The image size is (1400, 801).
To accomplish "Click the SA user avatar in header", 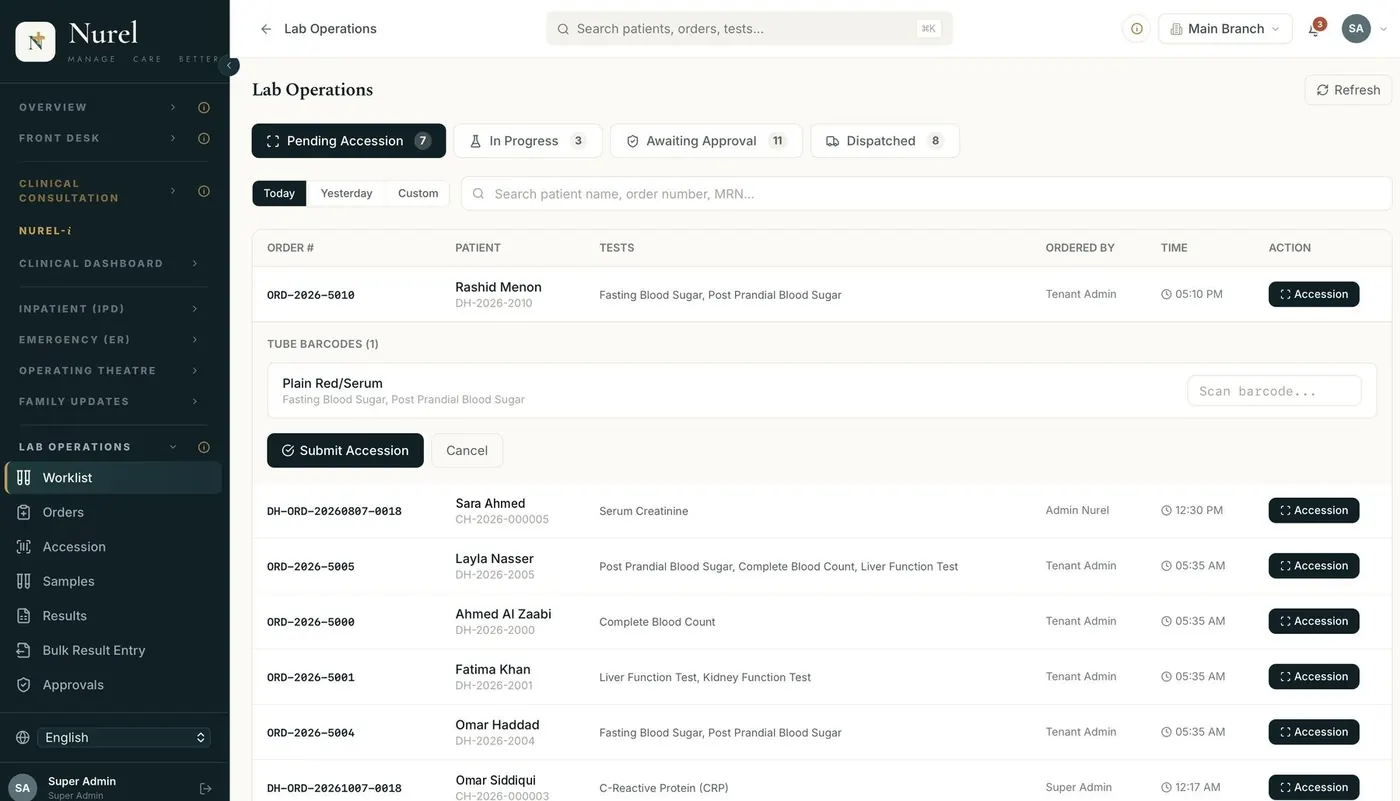I will (x=1356, y=29).
